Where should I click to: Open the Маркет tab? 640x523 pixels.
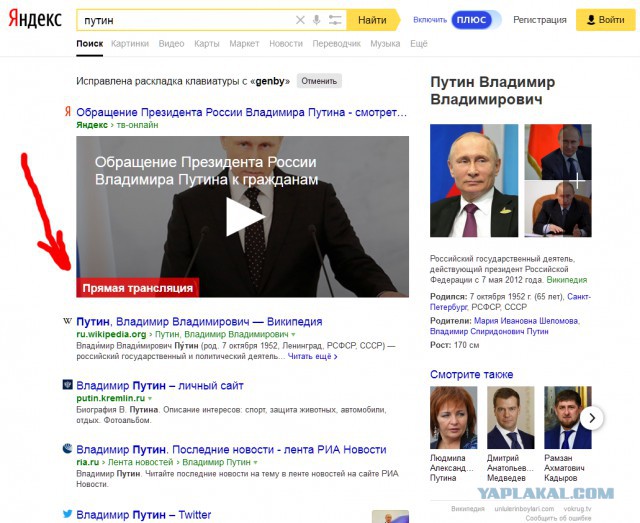(244, 44)
